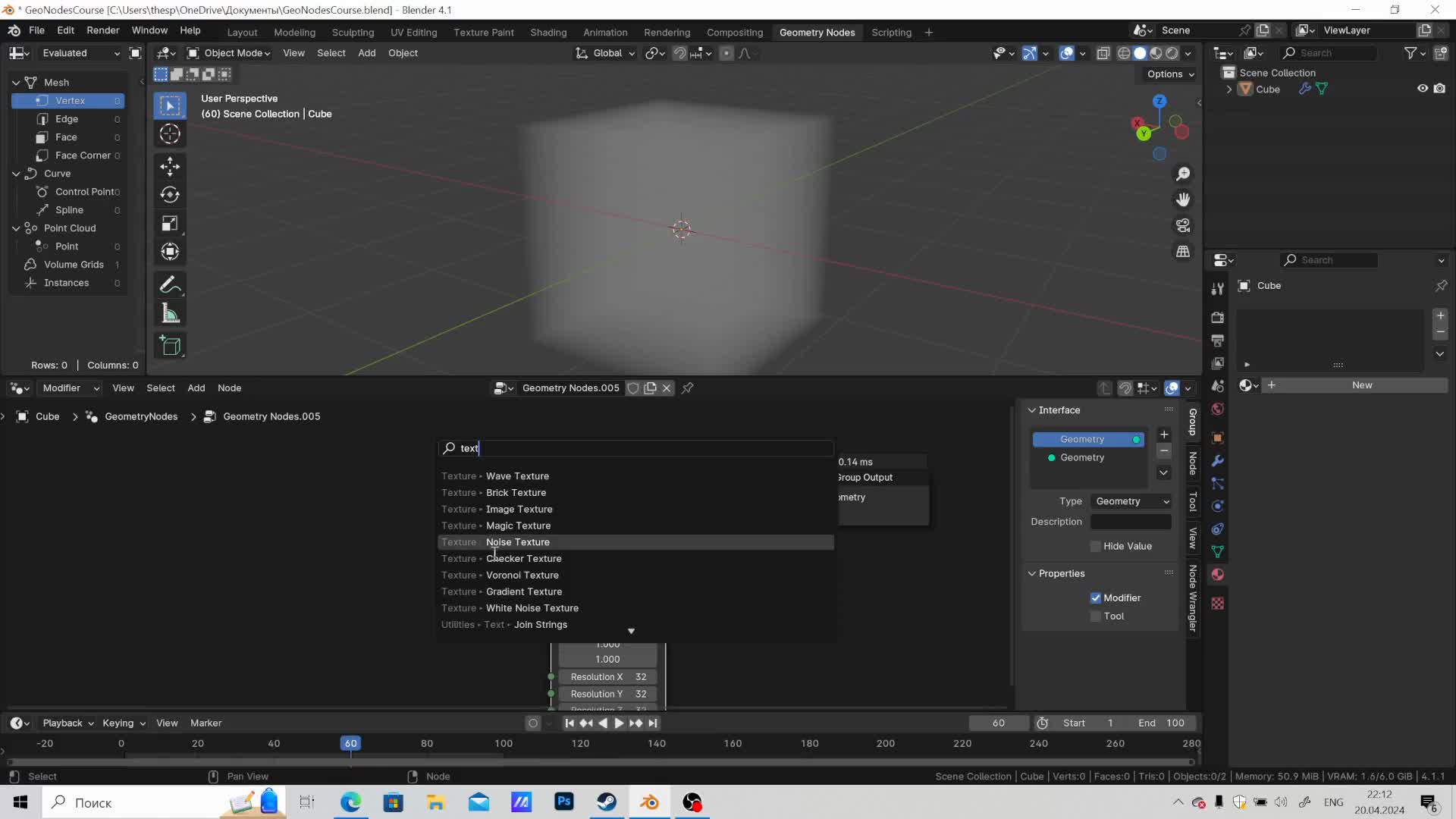1456x819 pixels.
Task: Click the current frame 60 marker
Action: (x=350, y=744)
